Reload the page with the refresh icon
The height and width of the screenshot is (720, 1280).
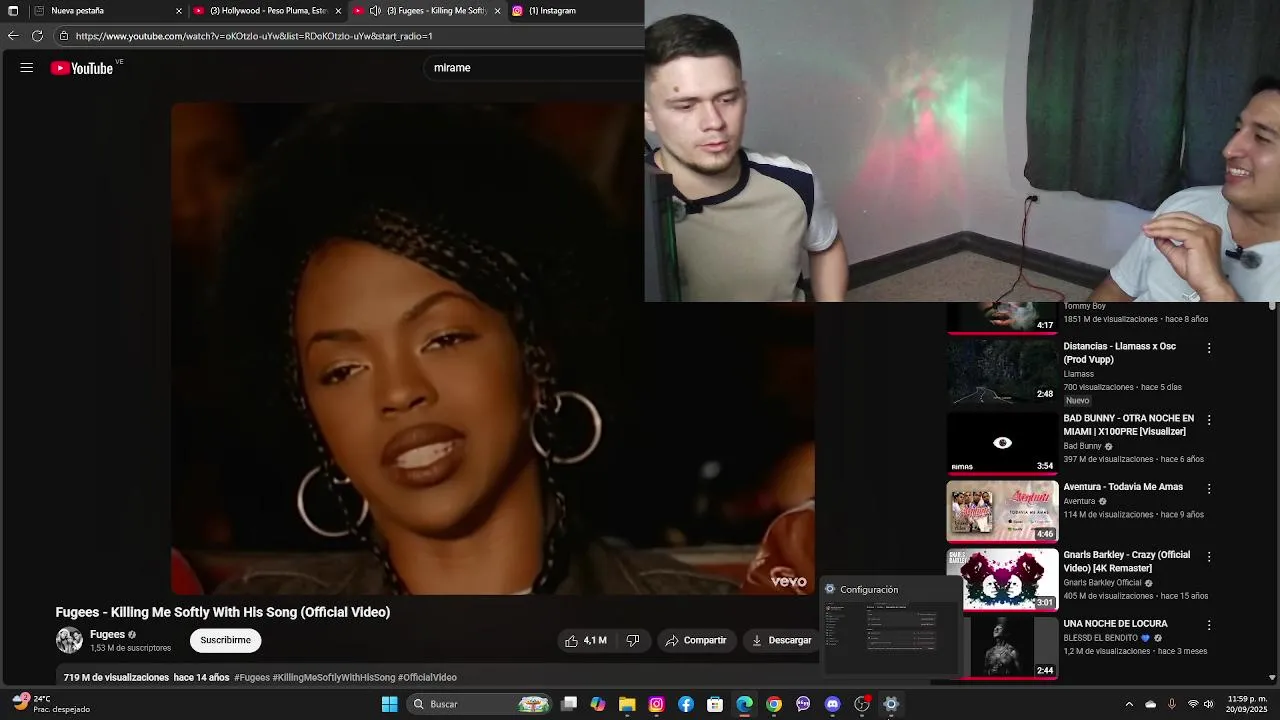click(37, 36)
